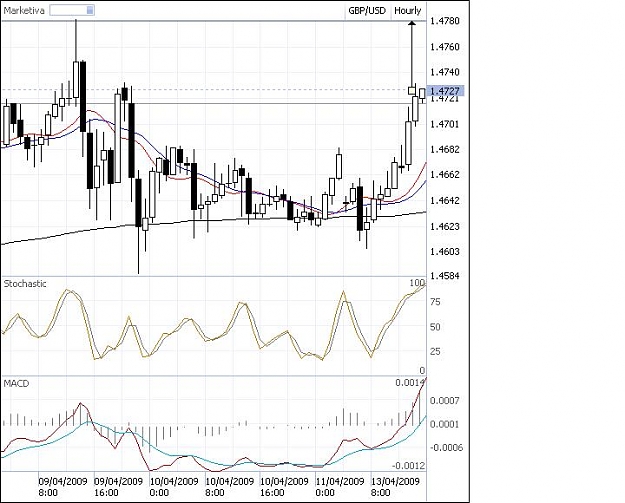
Task: Click the MACD scale value 0.0007
Action: [x=444, y=401]
